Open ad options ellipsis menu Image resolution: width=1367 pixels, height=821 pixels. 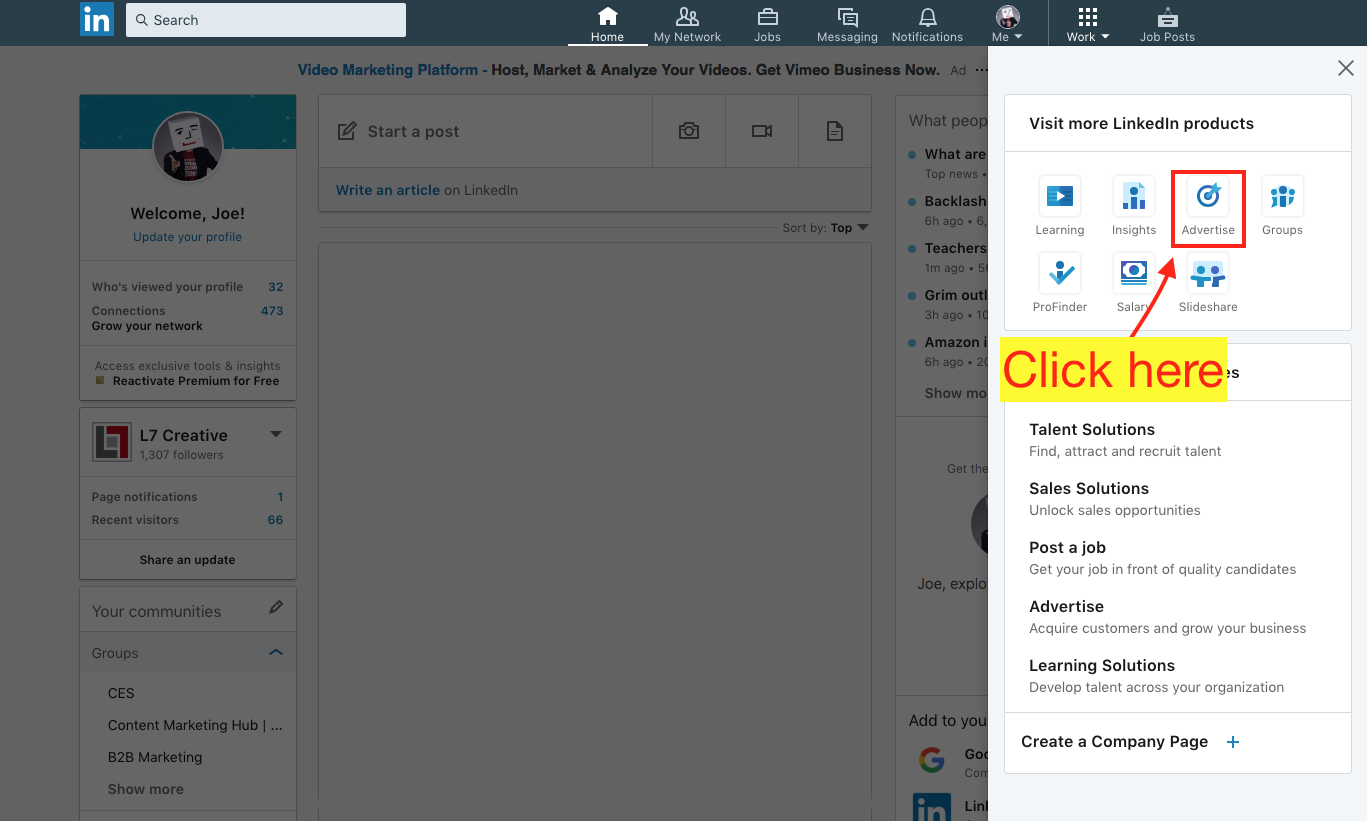[x=982, y=70]
